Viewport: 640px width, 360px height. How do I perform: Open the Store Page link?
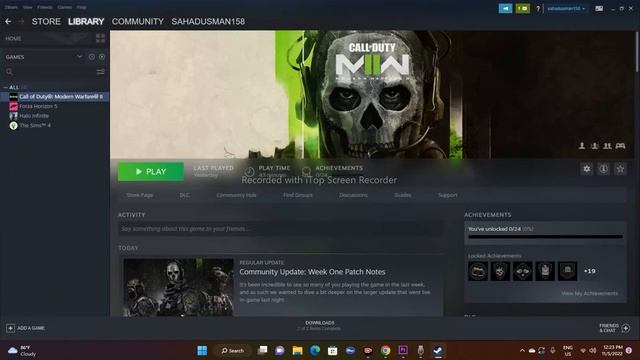[x=140, y=195]
